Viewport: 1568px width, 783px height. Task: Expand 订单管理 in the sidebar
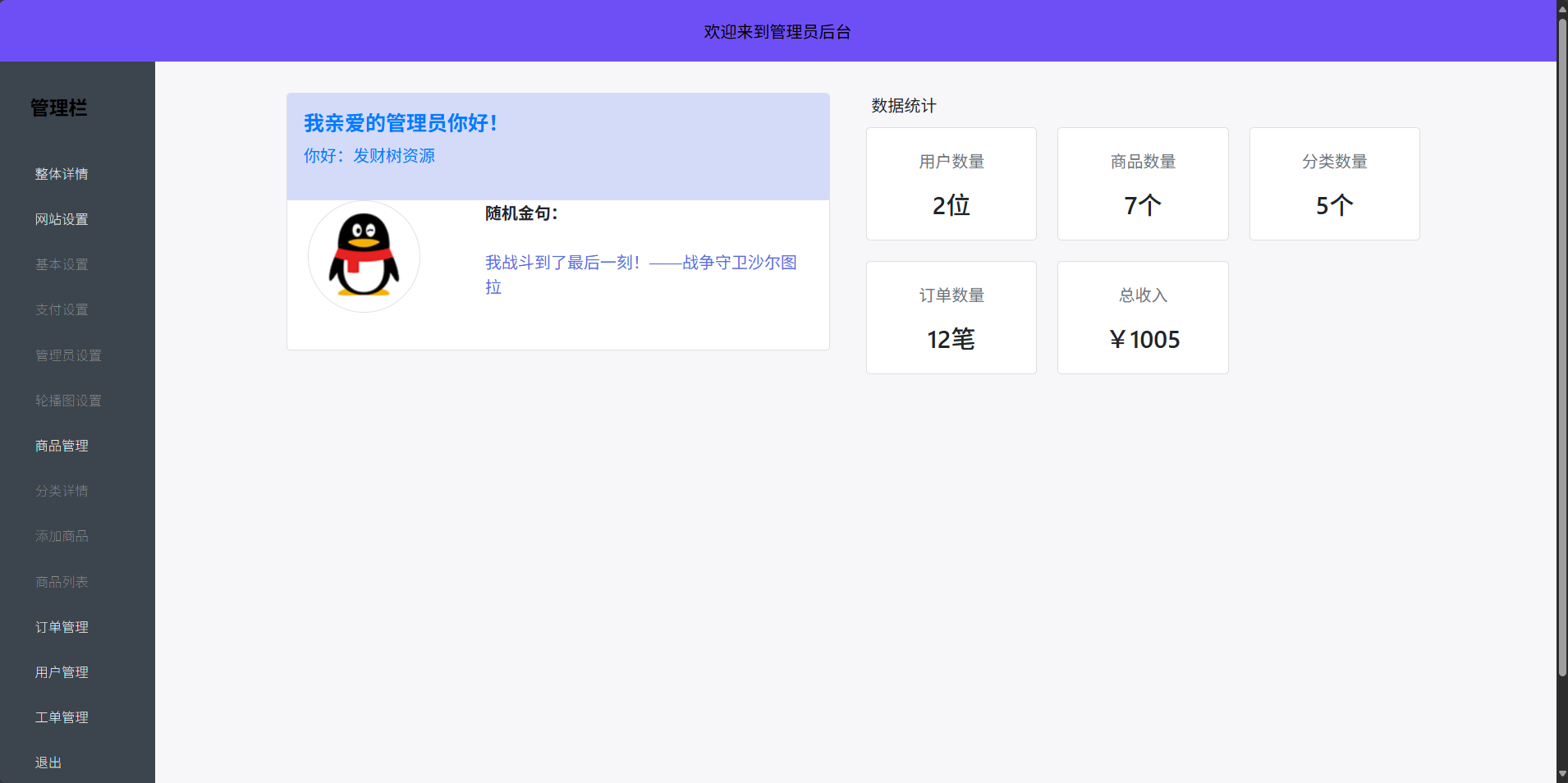(62, 627)
